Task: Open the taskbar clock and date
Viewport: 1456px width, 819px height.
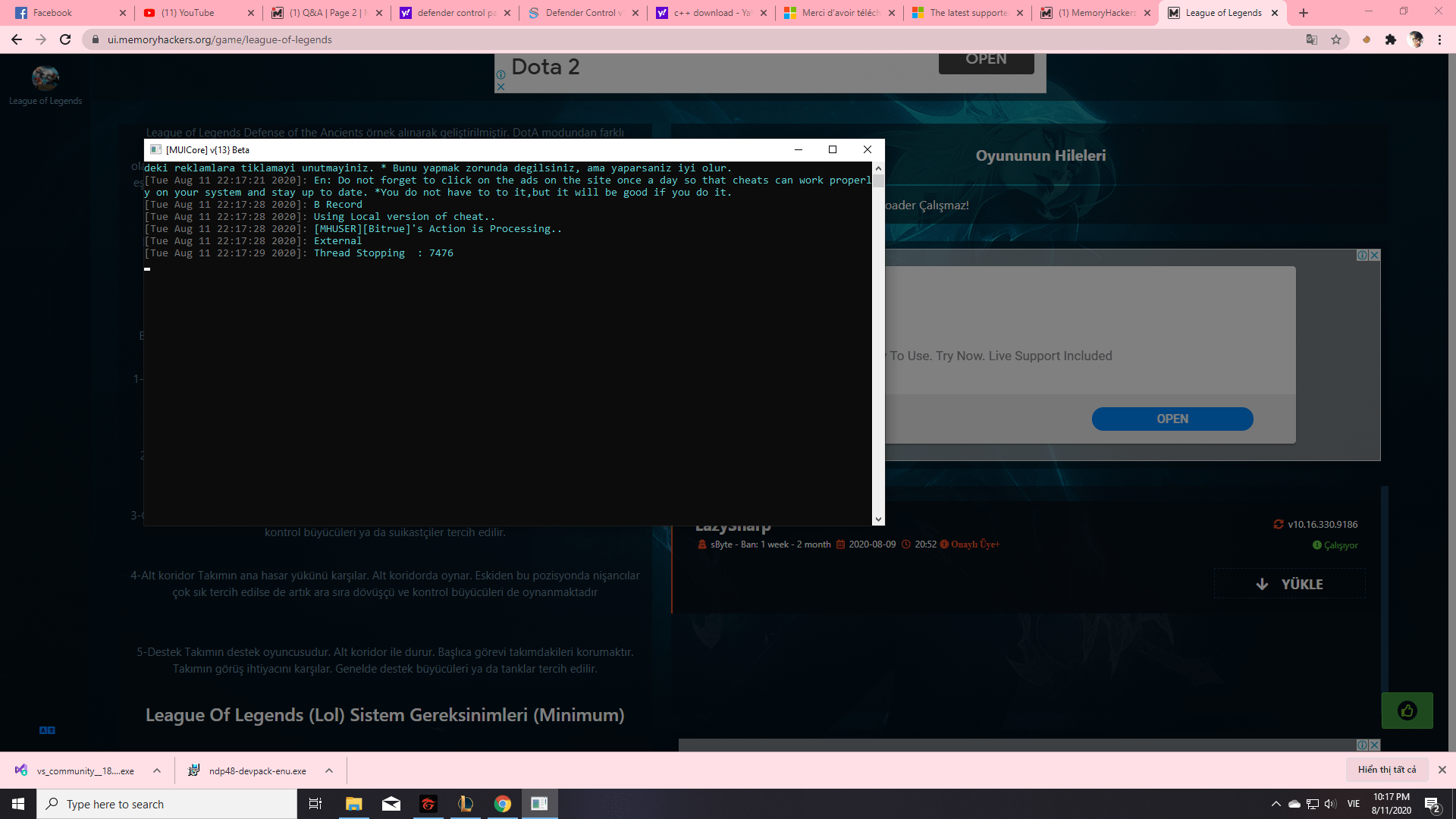Action: 1392,804
